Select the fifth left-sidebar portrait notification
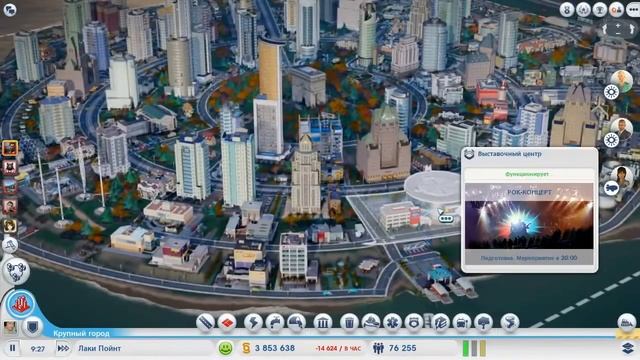 (10, 225)
